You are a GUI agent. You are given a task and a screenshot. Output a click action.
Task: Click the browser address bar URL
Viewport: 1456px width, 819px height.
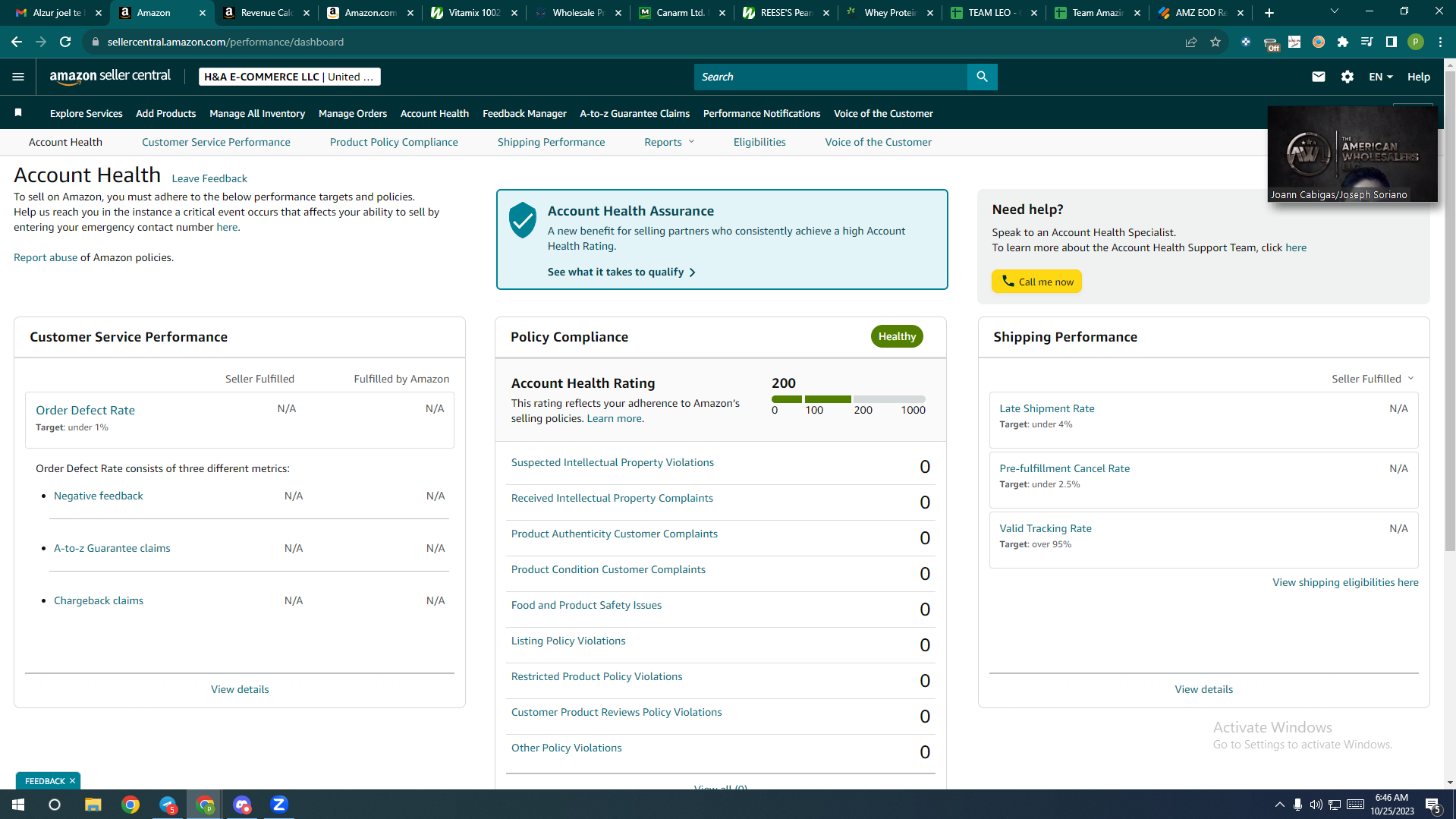click(225, 42)
